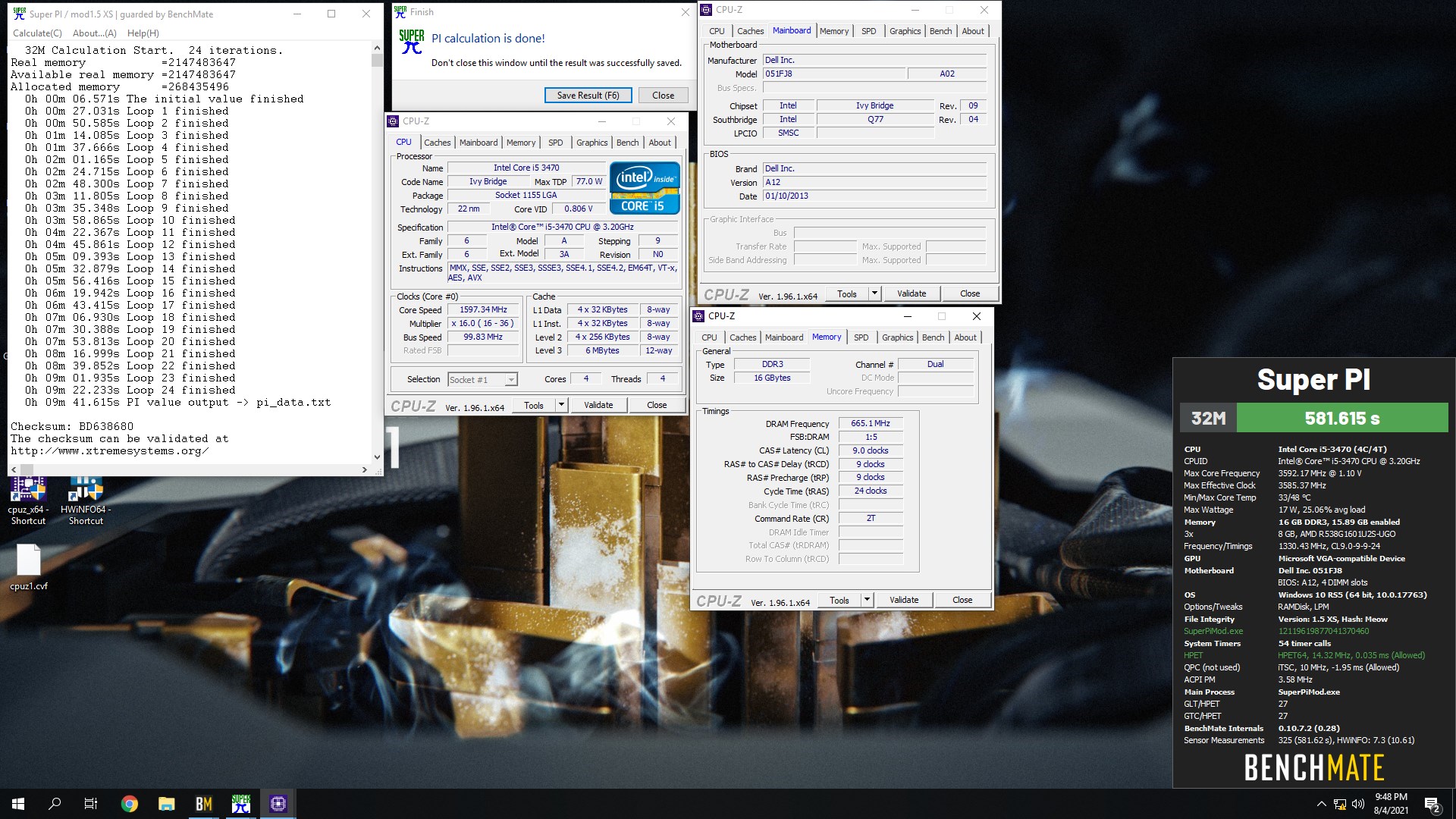Open Bench tab in CPU-Z CPU window
This screenshot has height=819, width=1456.
pyautogui.click(x=627, y=143)
